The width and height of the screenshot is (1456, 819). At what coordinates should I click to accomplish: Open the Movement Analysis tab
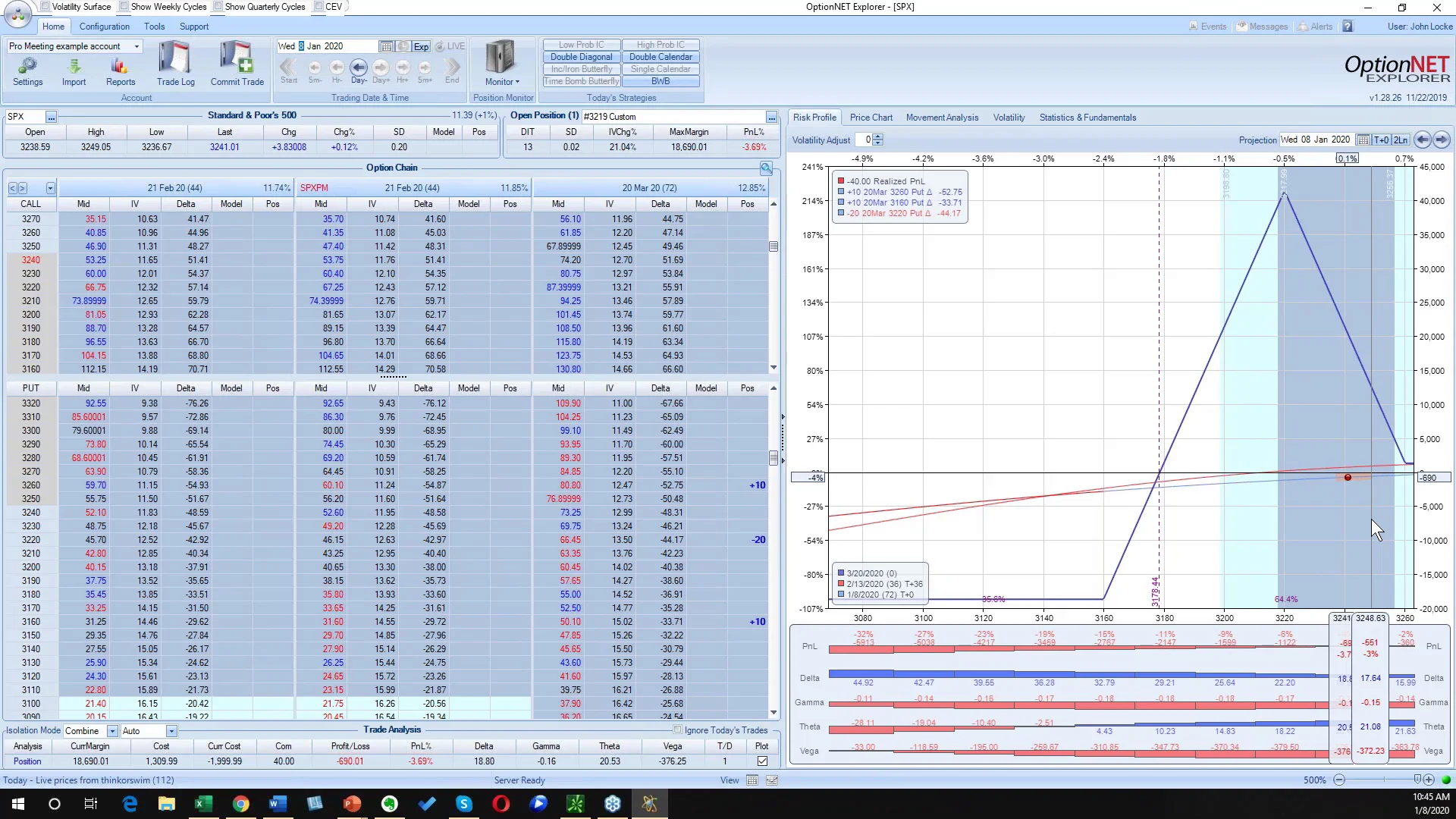pos(942,118)
